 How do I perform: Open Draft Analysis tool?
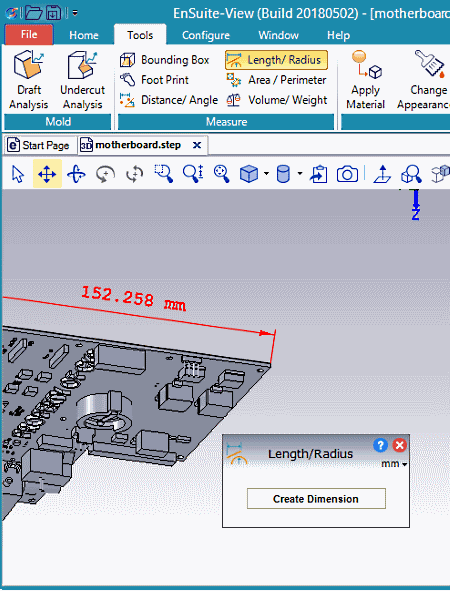click(29, 80)
